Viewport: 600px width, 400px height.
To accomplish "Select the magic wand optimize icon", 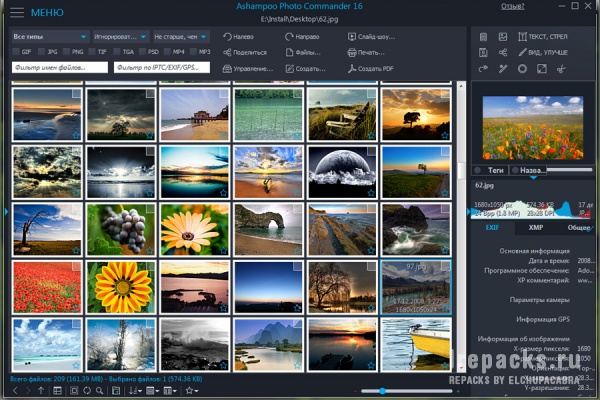I will pyautogui.click(x=503, y=69).
